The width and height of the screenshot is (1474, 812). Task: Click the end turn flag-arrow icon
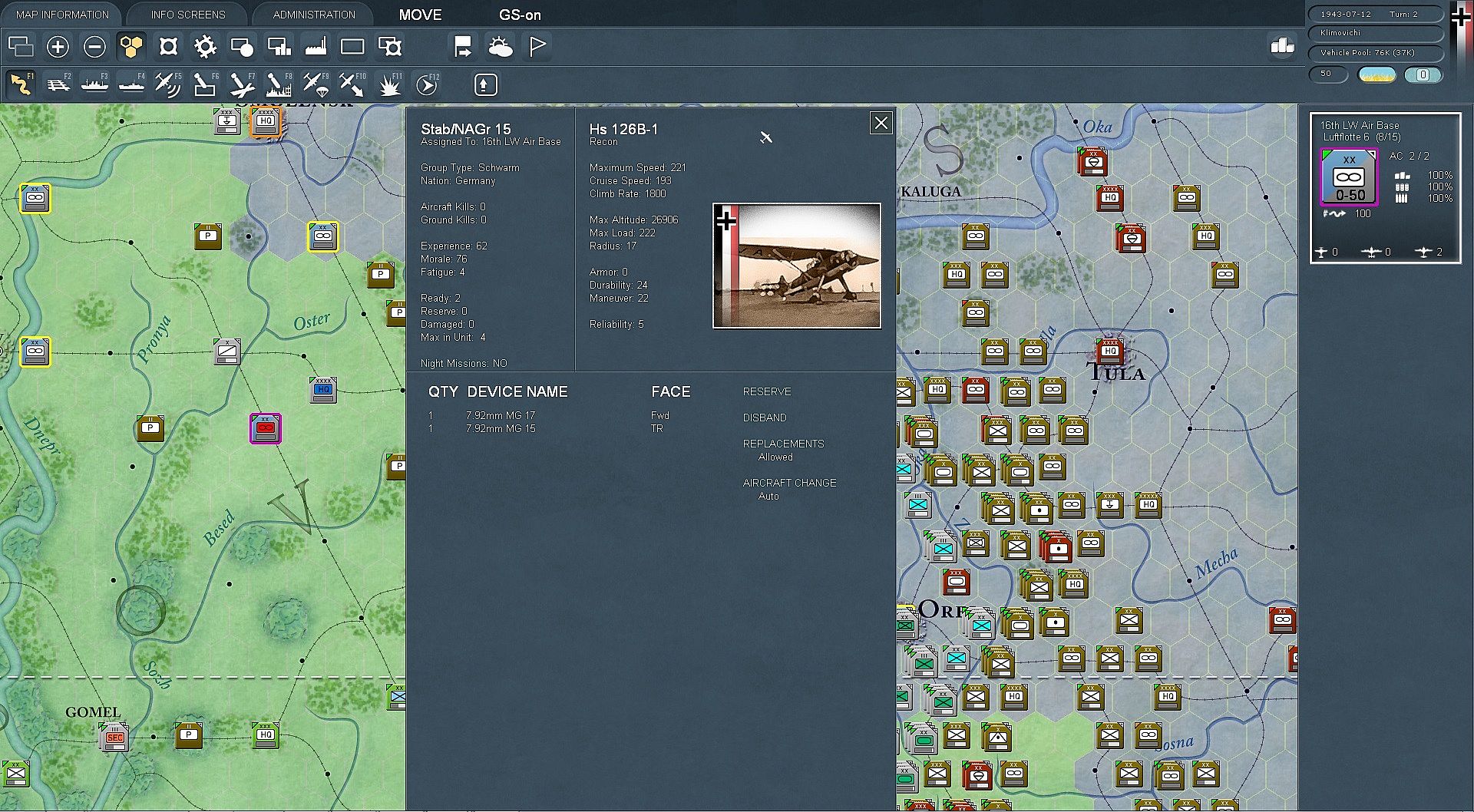click(x=462, y=47)
